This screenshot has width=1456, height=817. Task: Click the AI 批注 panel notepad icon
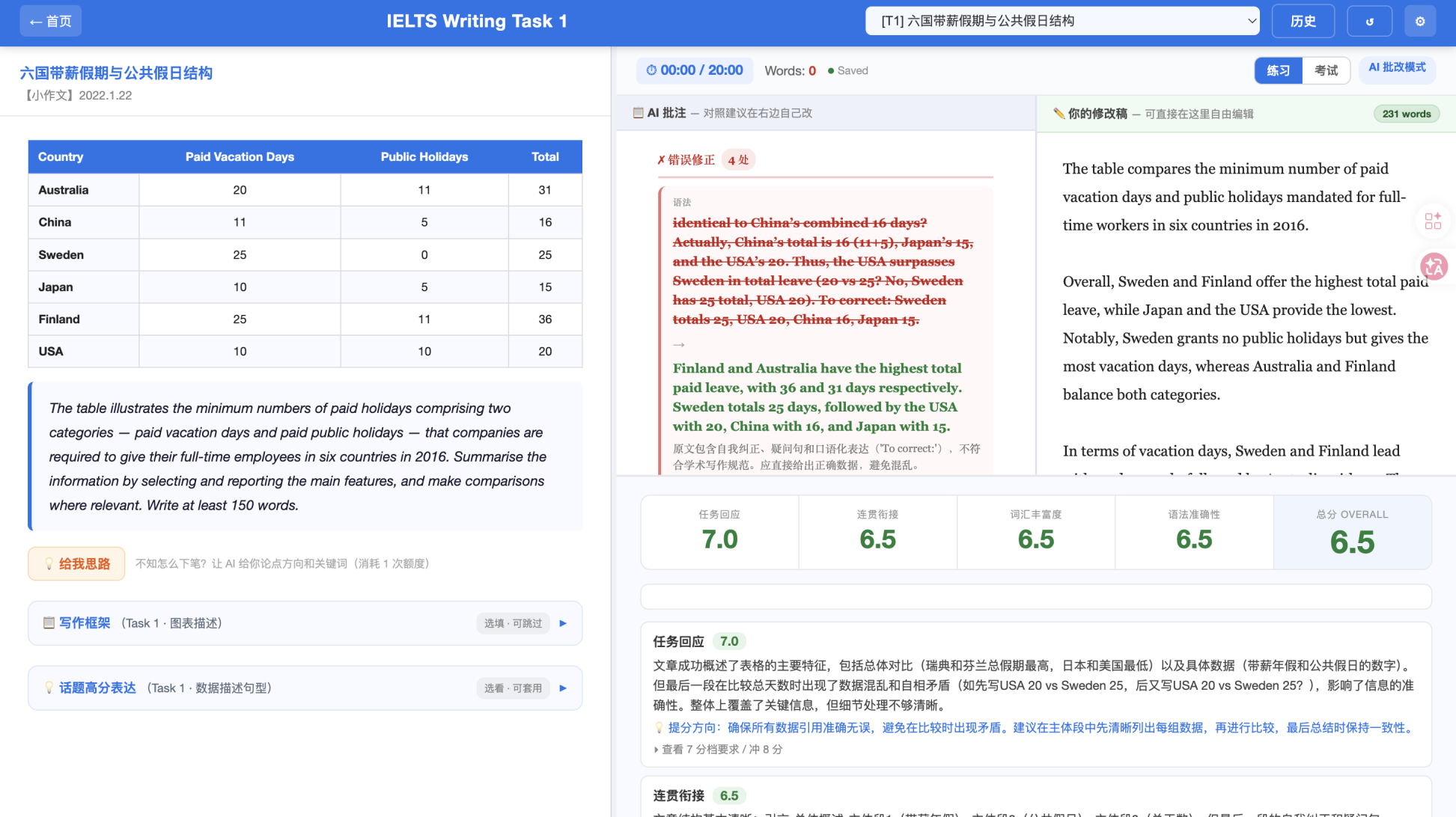point(638,113)
